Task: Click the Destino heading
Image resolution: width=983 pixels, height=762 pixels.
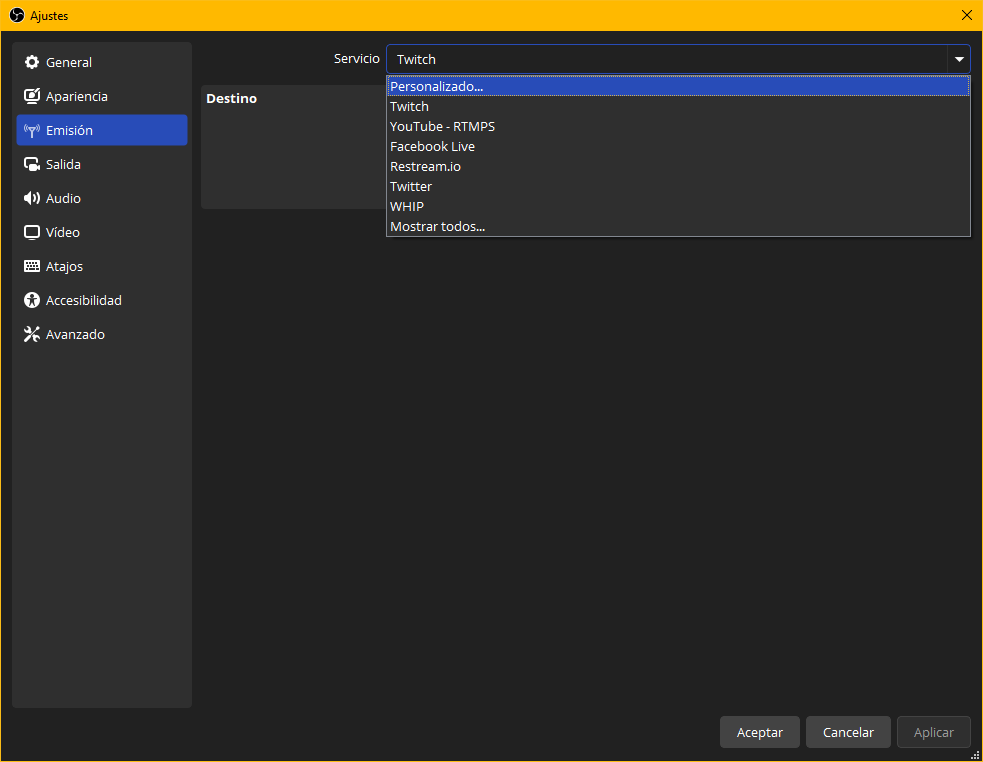Action: [x=231, y=98]
